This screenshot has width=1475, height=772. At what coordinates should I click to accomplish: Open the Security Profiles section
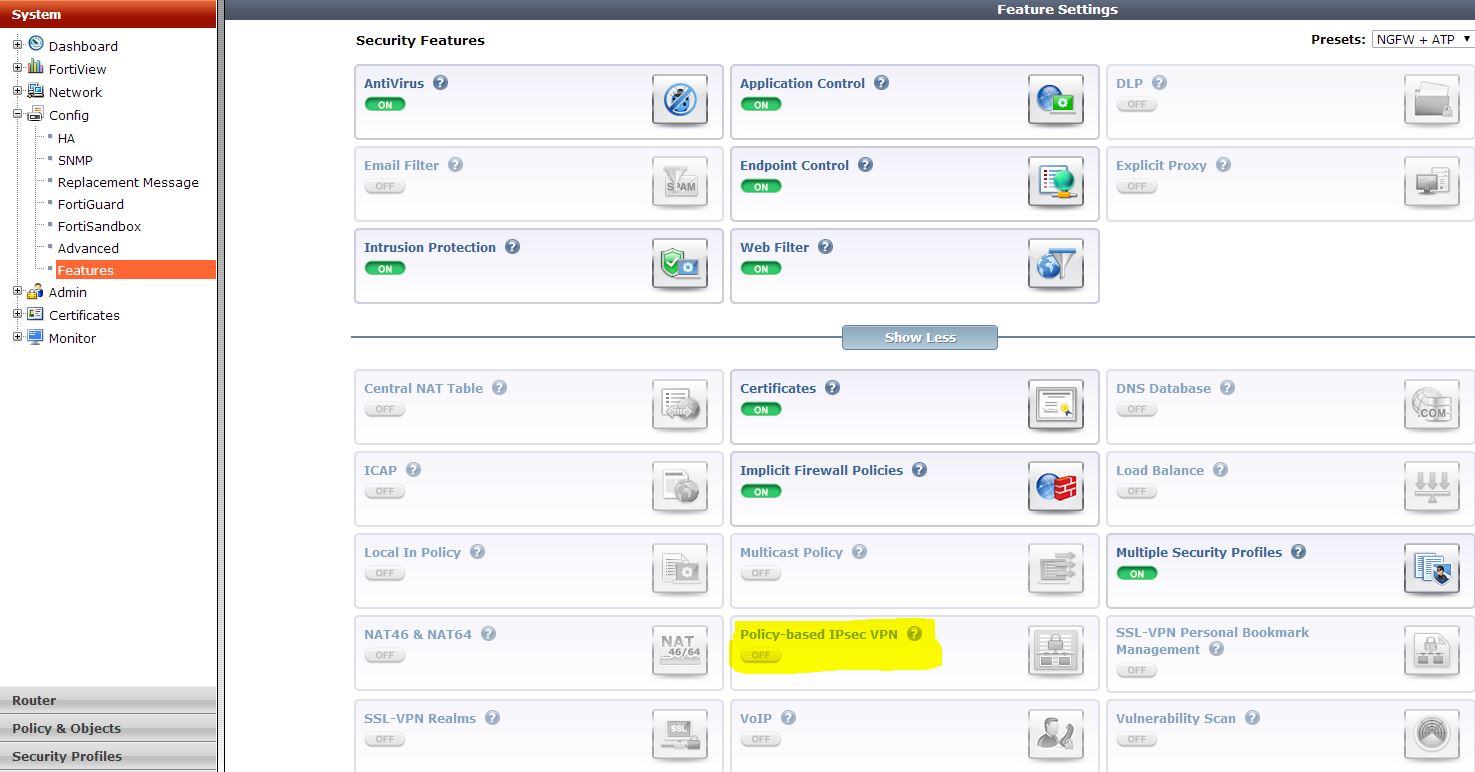click(108, 756)
